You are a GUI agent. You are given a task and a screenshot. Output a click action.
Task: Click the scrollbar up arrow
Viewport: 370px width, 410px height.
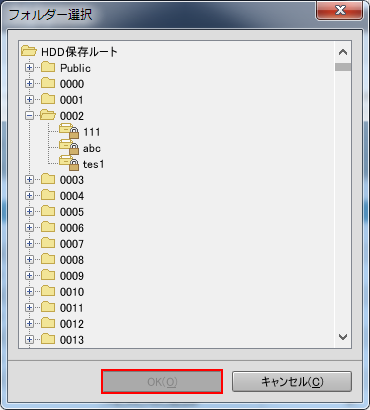[343, 52]
